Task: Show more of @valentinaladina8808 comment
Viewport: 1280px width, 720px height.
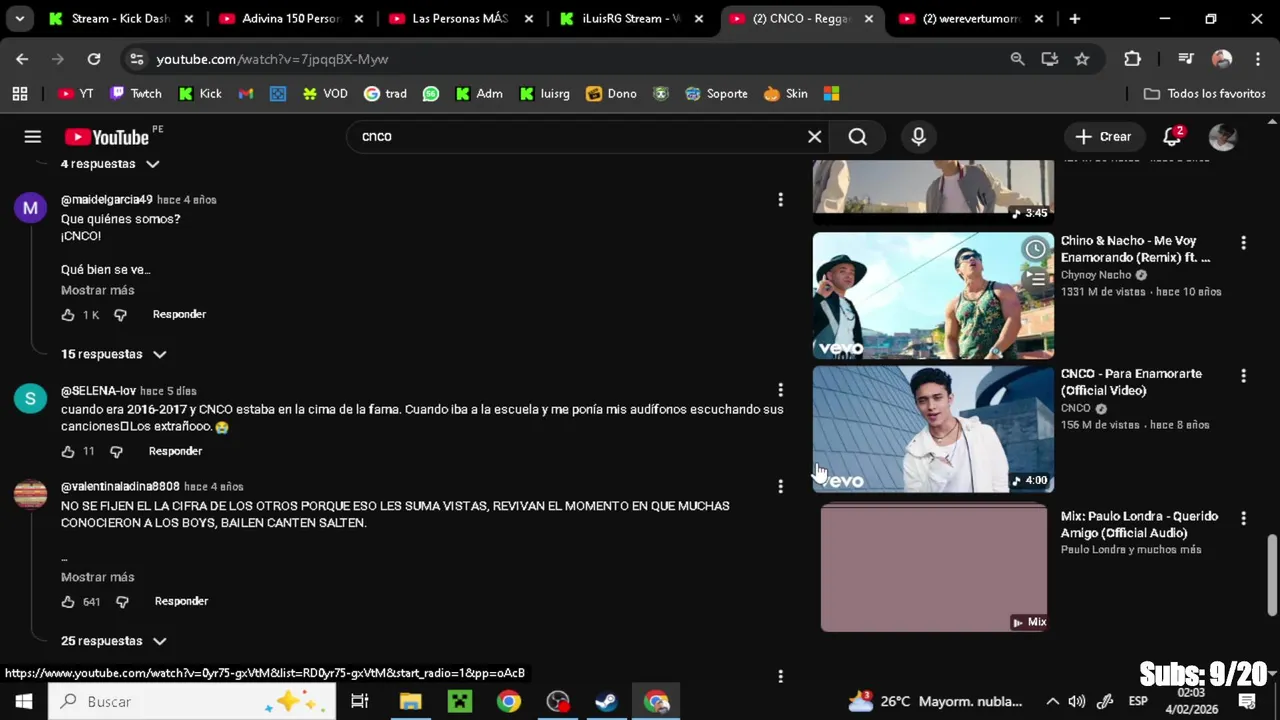Action: [97, 577]
